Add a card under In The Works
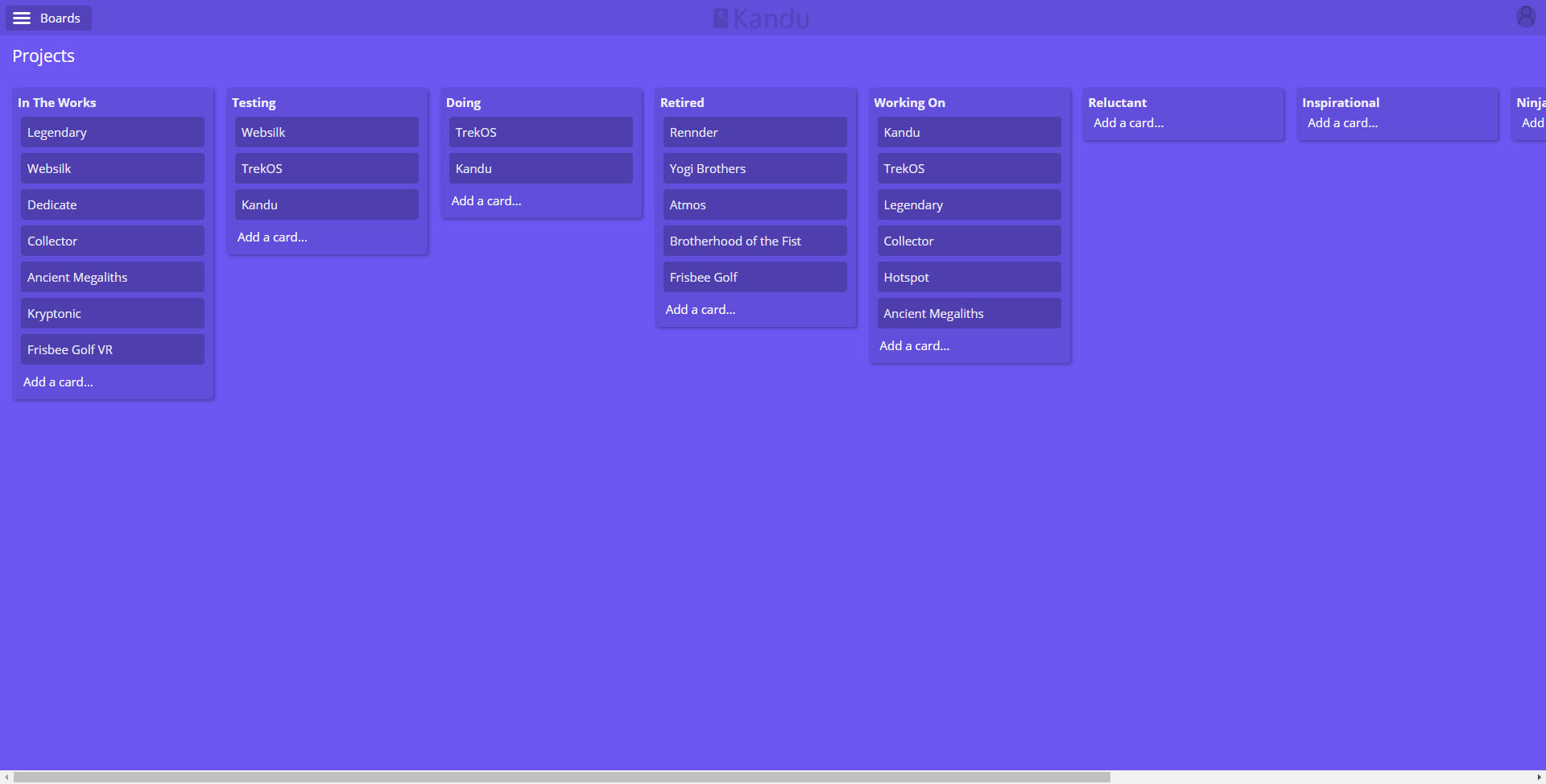 [x=57, y=382]
